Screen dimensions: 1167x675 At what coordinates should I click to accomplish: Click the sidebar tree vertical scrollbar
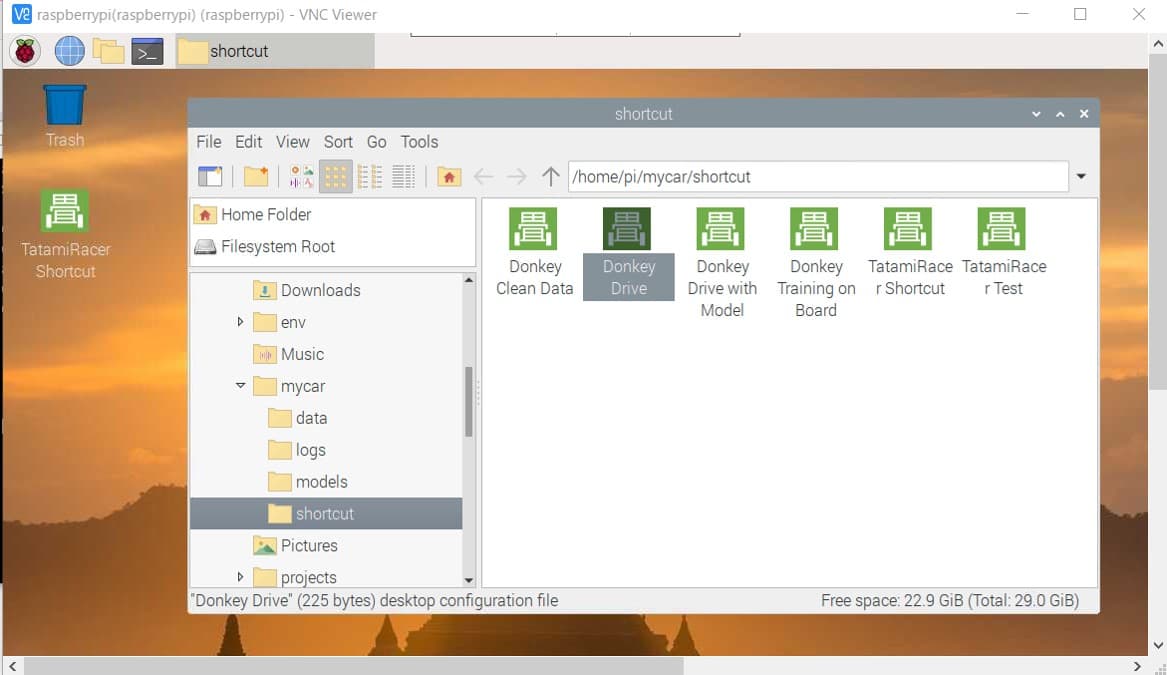pos(469,402)
